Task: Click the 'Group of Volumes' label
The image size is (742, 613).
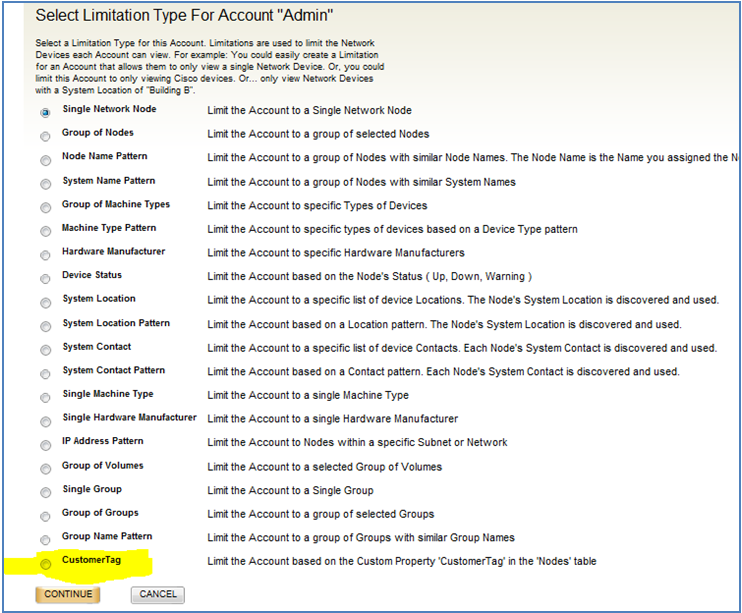Action: point(103,466)
